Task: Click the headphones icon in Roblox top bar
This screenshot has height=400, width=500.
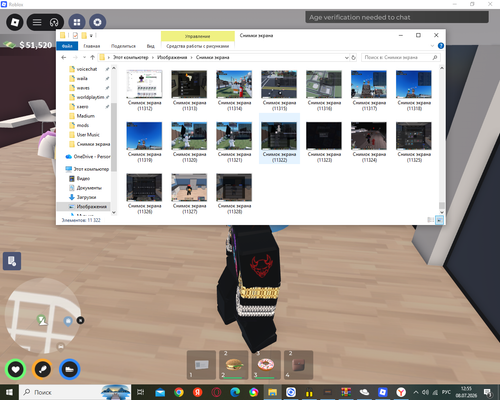Action: (54, 22)
